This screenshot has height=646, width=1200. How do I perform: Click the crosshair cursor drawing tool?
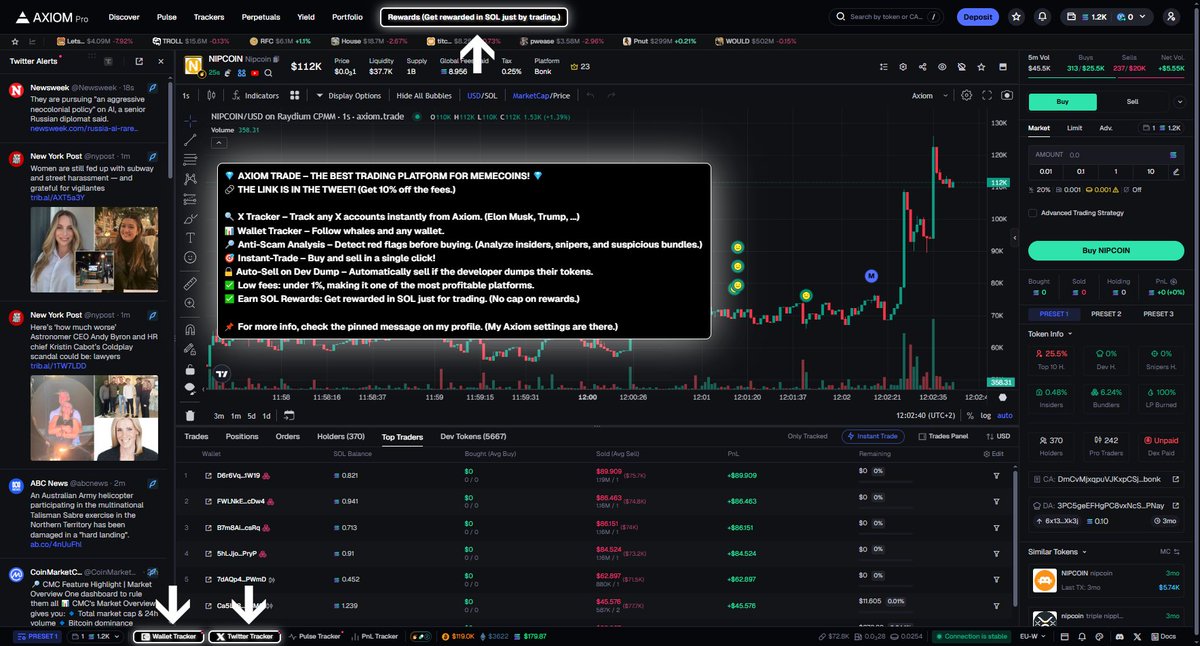click(x=190, y=119)
